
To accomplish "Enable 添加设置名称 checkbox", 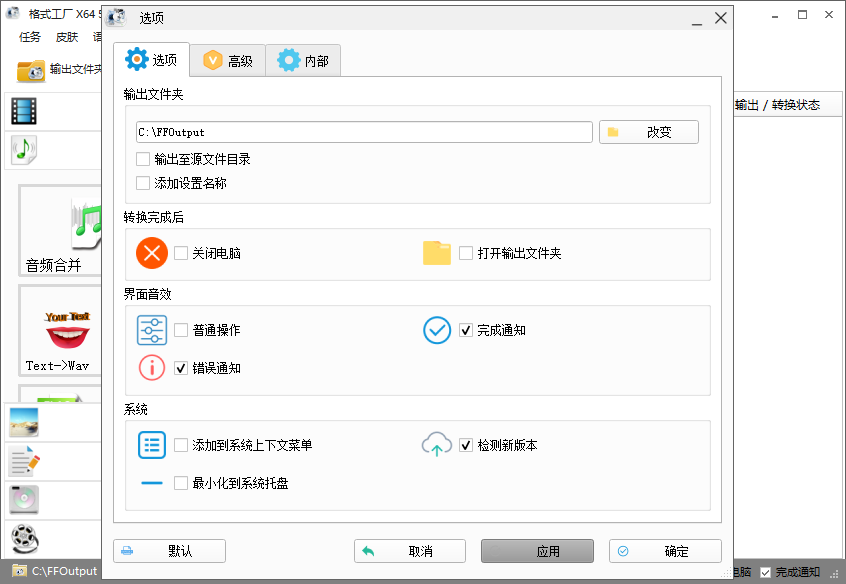I will click(x=143, y=184).
